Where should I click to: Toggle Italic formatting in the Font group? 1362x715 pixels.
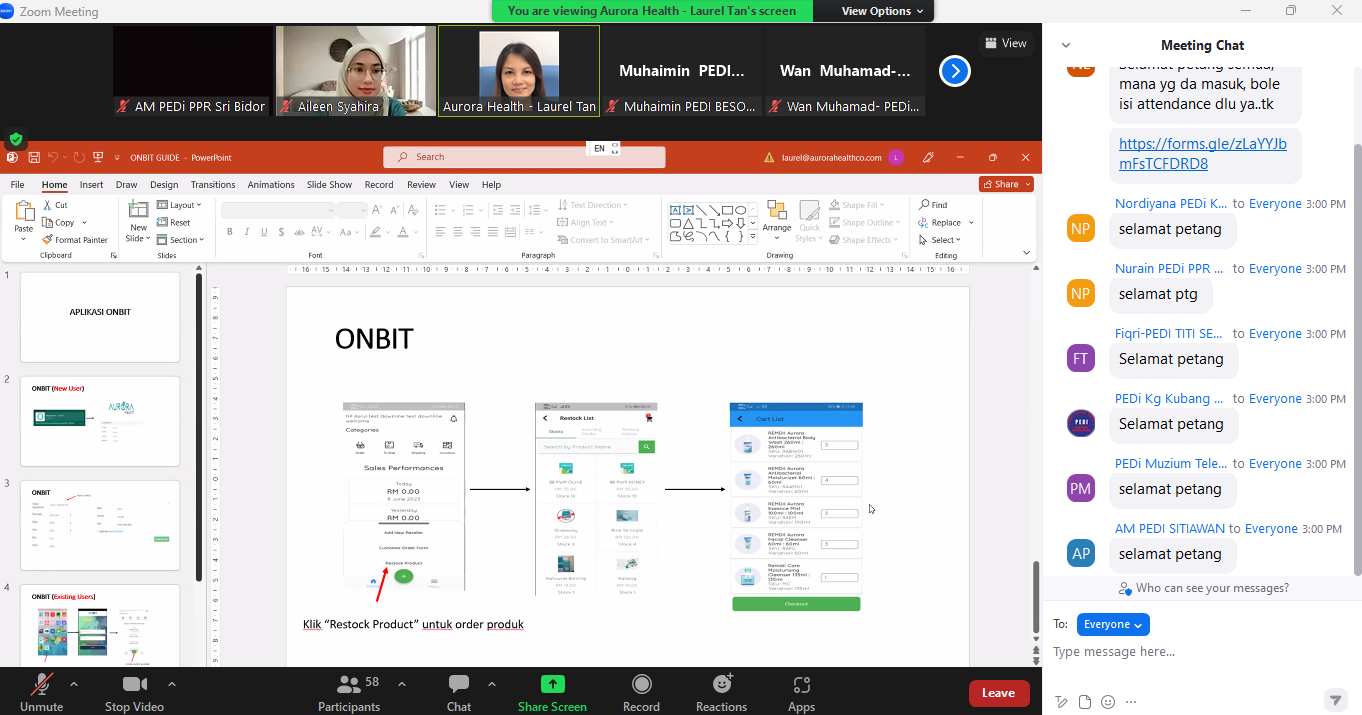(247, 232)
